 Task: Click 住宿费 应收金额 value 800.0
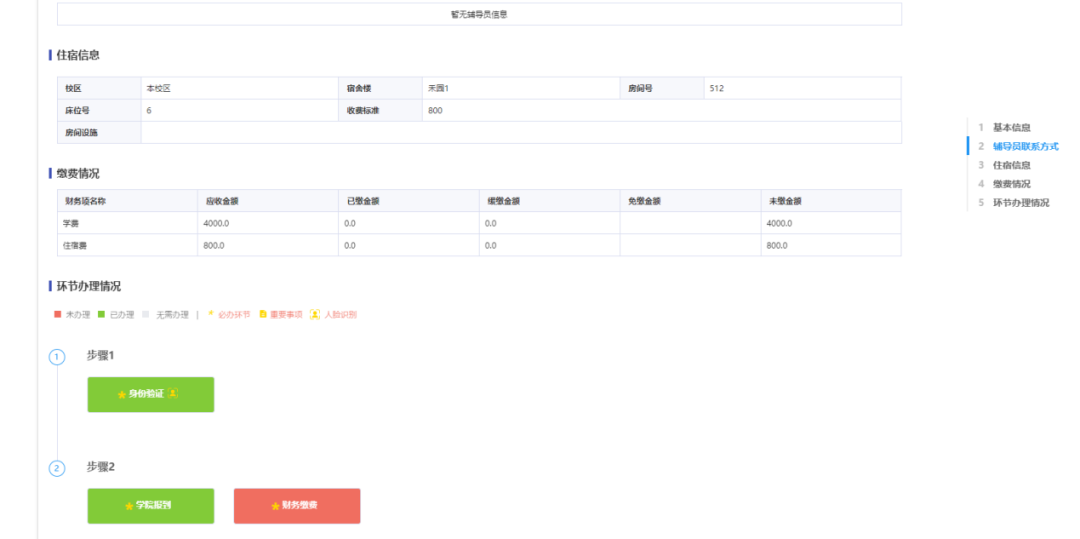point(214,245)
